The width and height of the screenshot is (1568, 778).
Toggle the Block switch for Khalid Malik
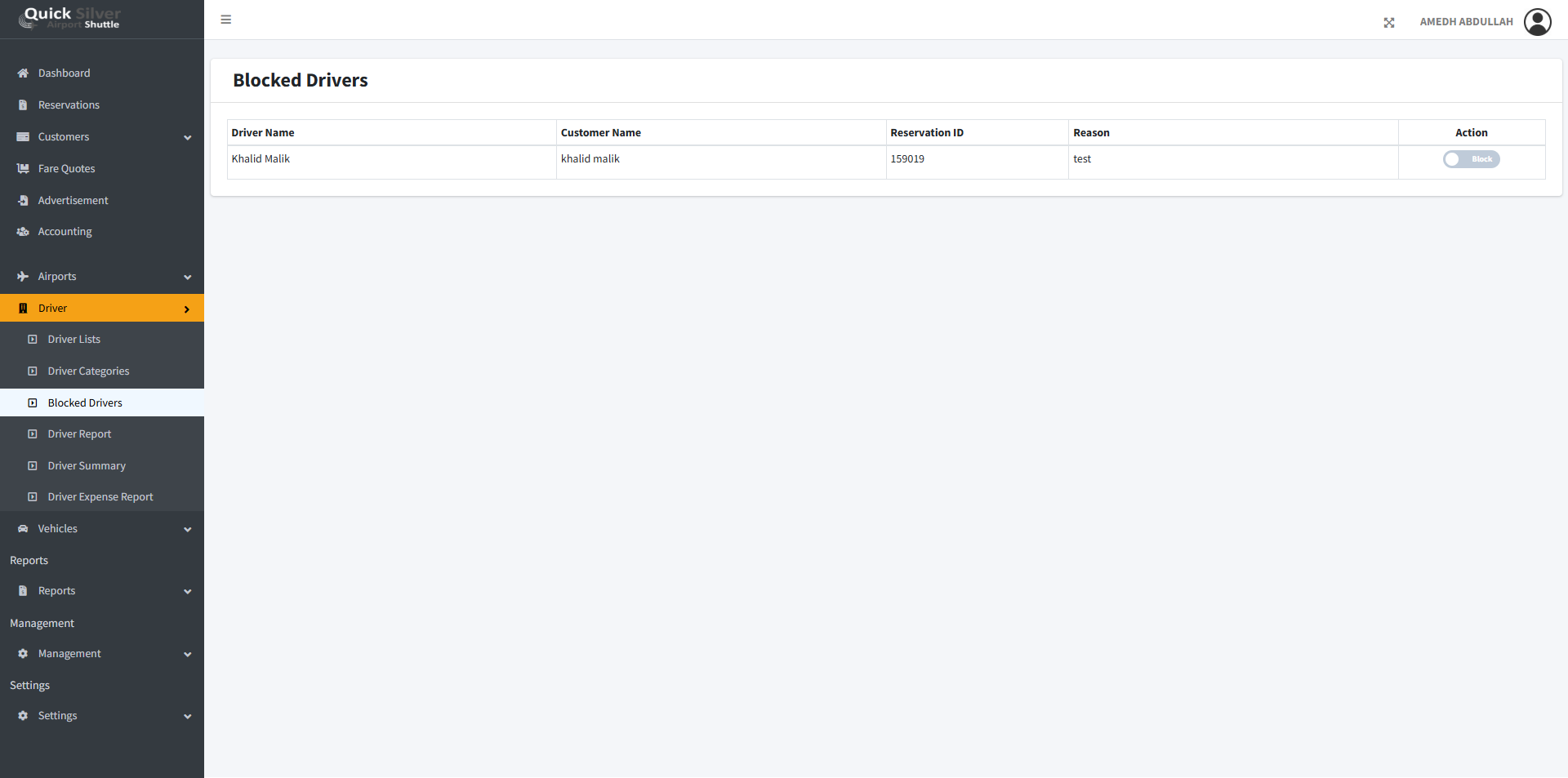tap(1471, 159)
